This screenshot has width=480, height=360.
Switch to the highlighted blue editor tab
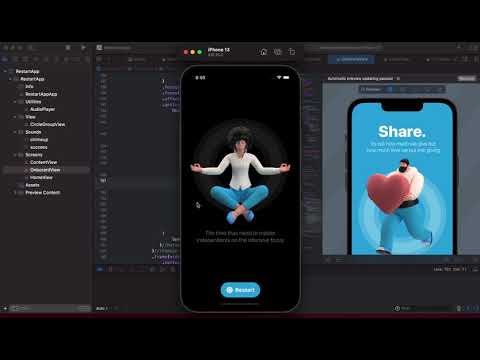pos(352,59)
